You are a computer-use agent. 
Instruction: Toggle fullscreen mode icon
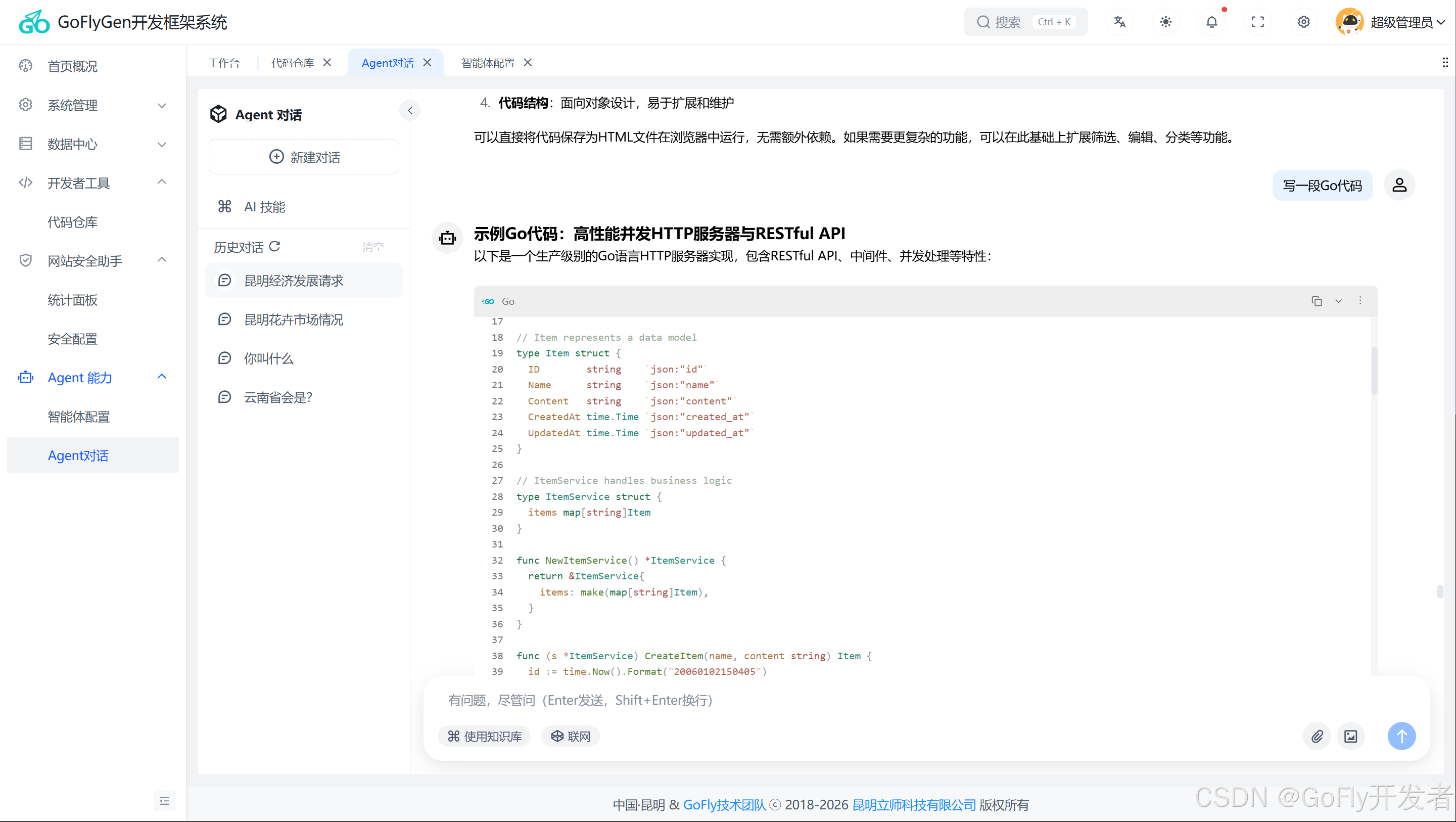click(1257, 22)
